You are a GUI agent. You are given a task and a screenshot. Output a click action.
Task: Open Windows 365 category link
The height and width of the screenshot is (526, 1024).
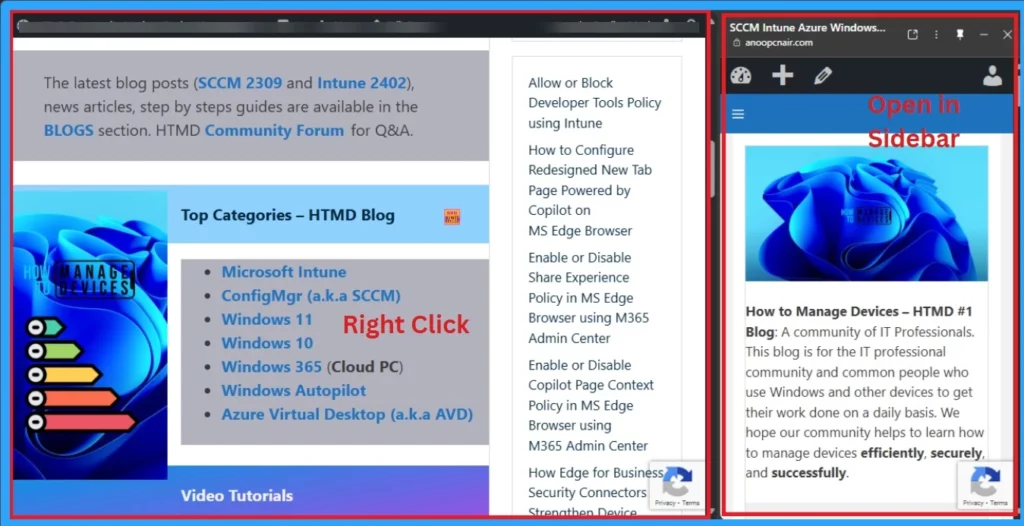(272, 367)
